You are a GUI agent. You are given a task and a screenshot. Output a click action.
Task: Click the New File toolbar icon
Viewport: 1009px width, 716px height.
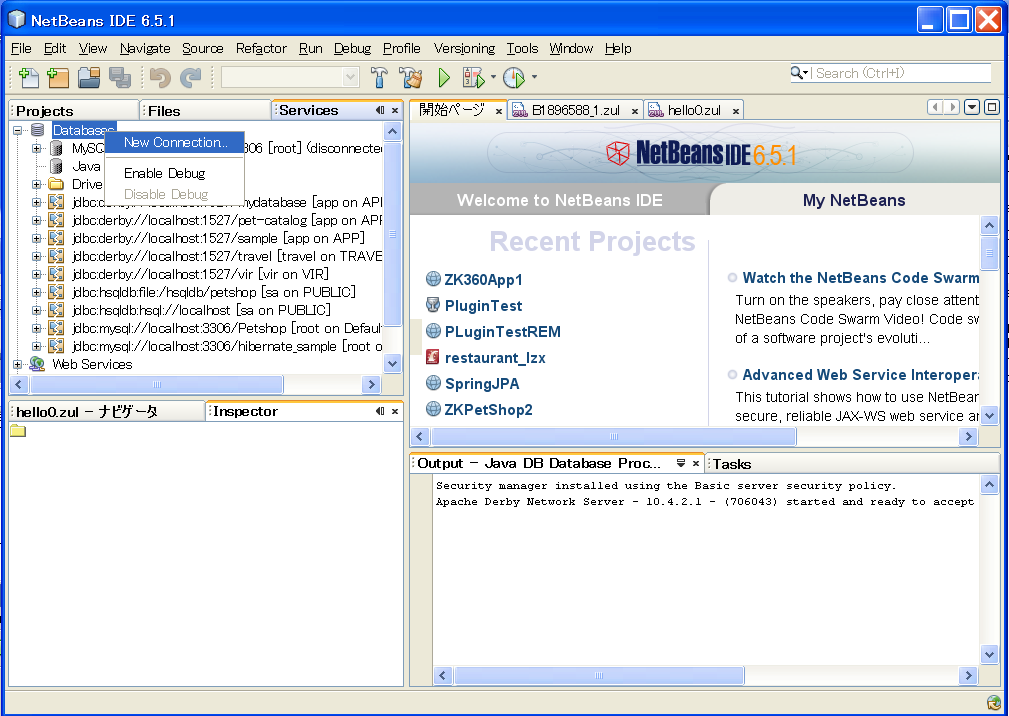[28, 77]
